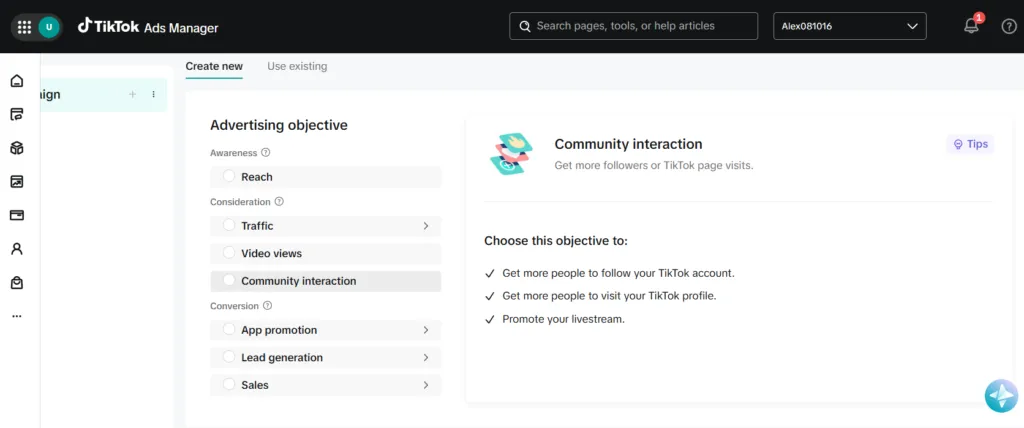The width and height of the screenshot is (1024, 428).
Task: Open the notifications bell
Action: (971, 26)
